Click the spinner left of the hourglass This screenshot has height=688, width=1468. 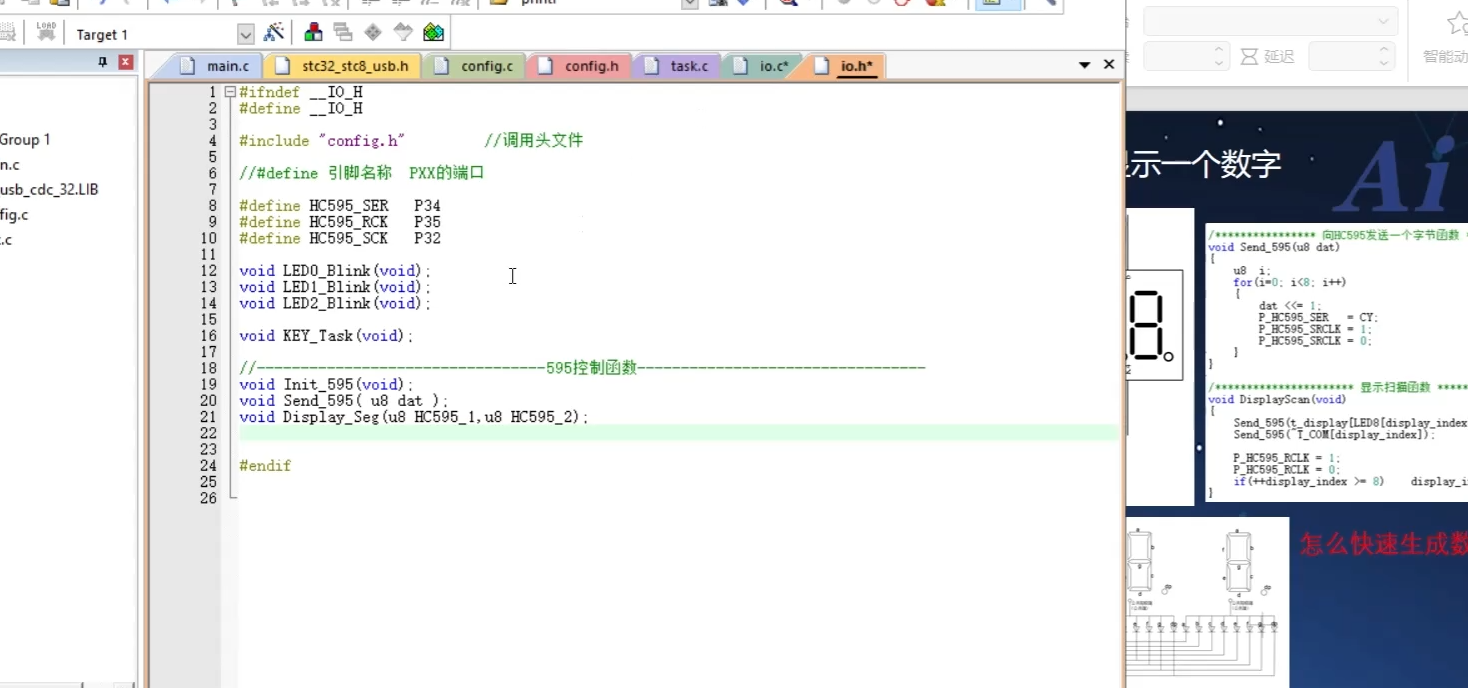point(1185,56)
